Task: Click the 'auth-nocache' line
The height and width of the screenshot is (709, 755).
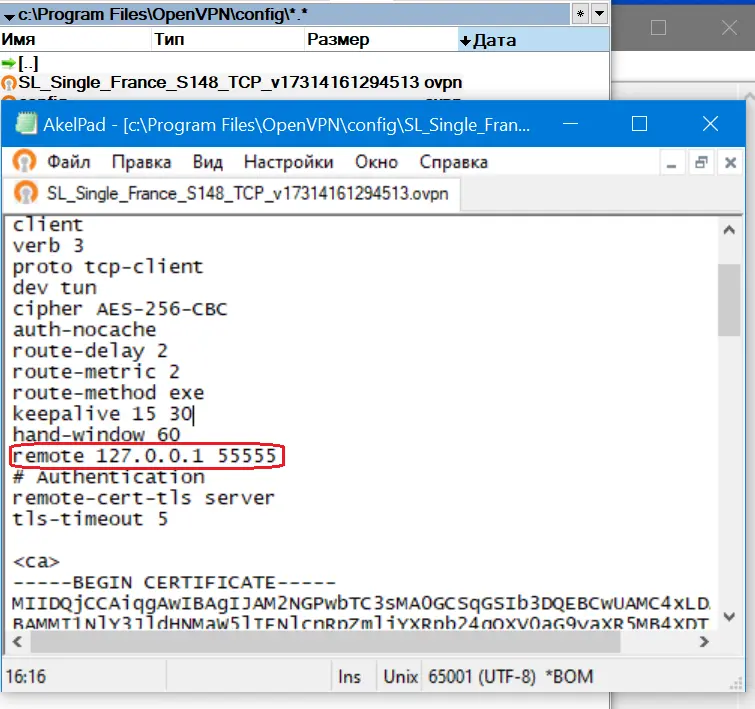Action: pos(84,329)
